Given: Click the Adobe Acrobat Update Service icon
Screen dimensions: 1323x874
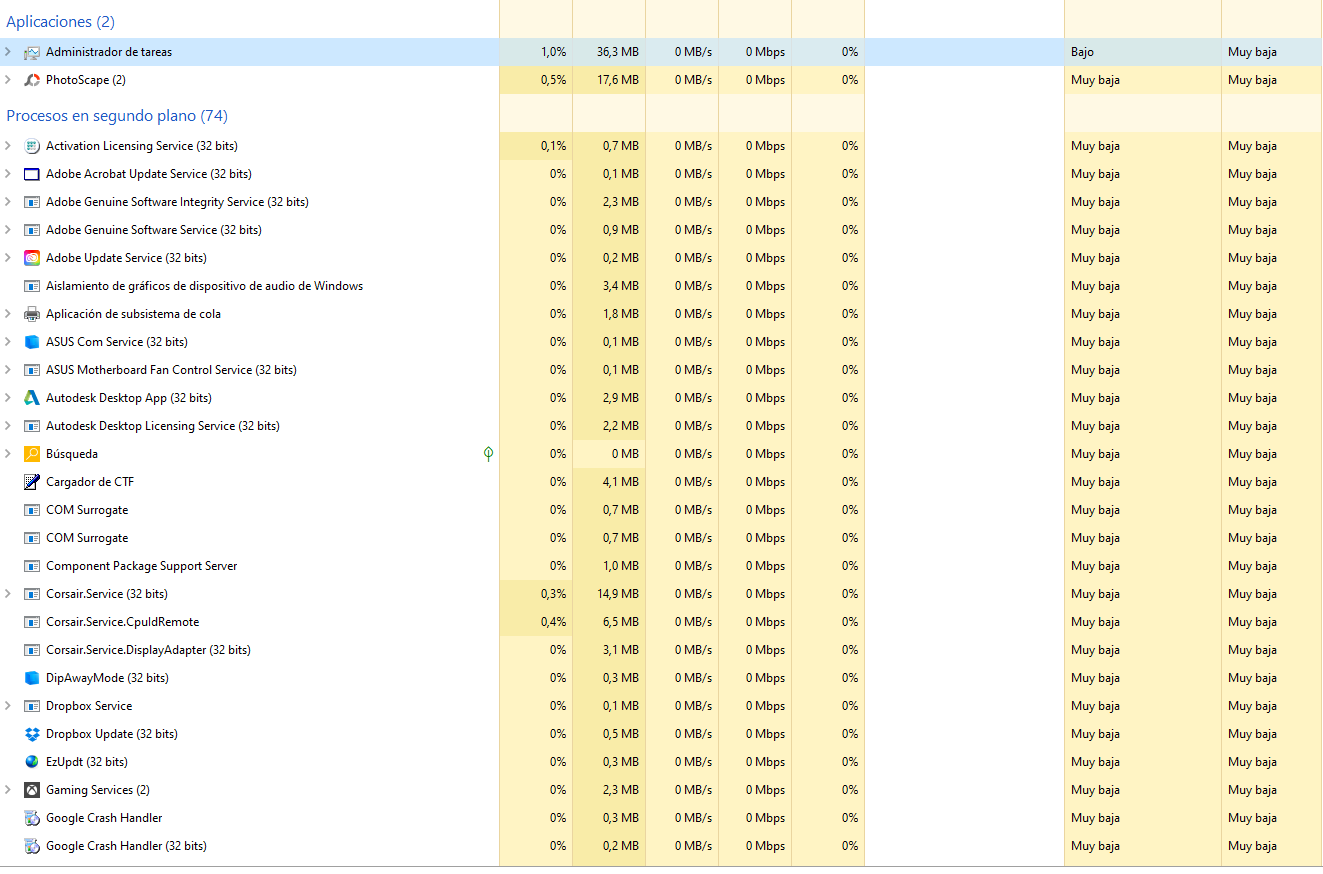Looking at the screenshot, I should 32,174.
